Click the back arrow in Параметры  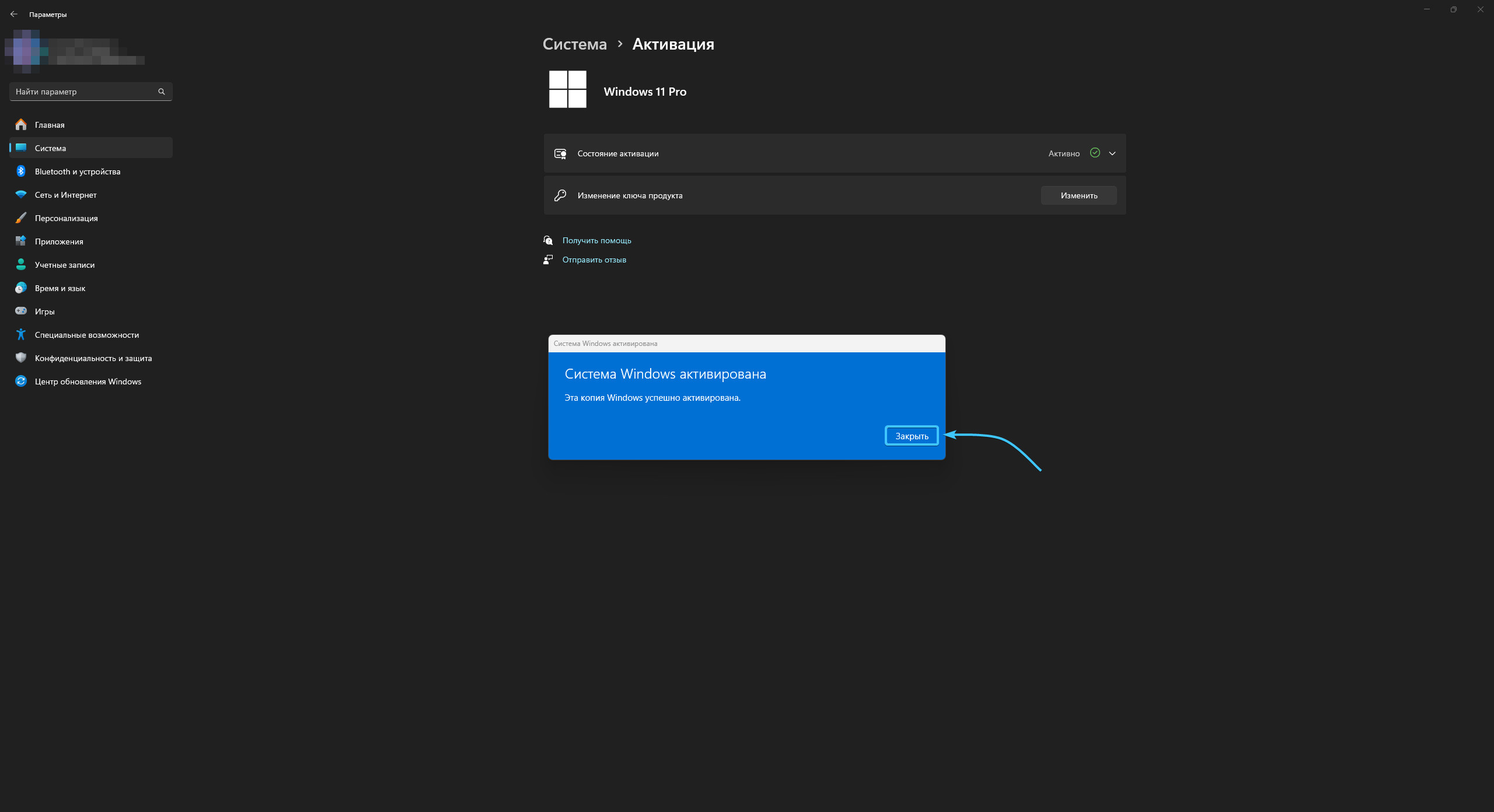click(14, 14)
